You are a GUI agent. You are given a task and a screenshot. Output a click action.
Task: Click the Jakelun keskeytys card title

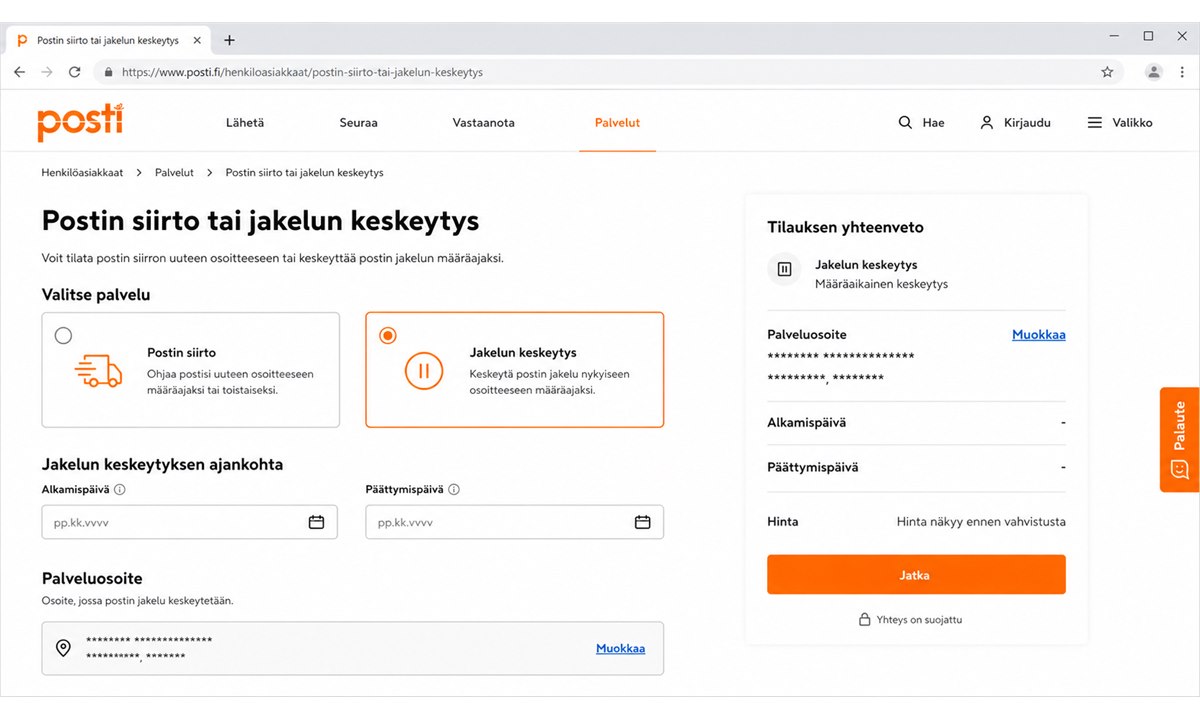click(523, 352)
